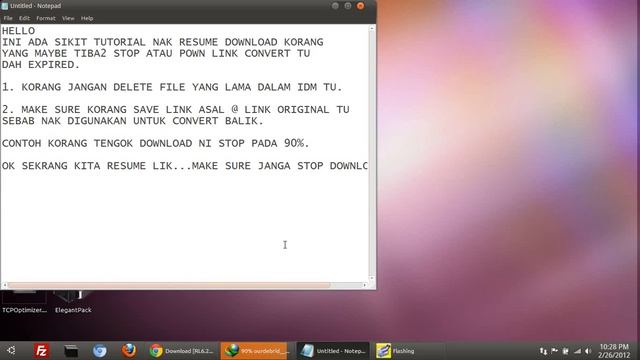Click the vertical scrollbar up arrow in Notepad
The image size is (640, 360).
(x=372, y=29)
